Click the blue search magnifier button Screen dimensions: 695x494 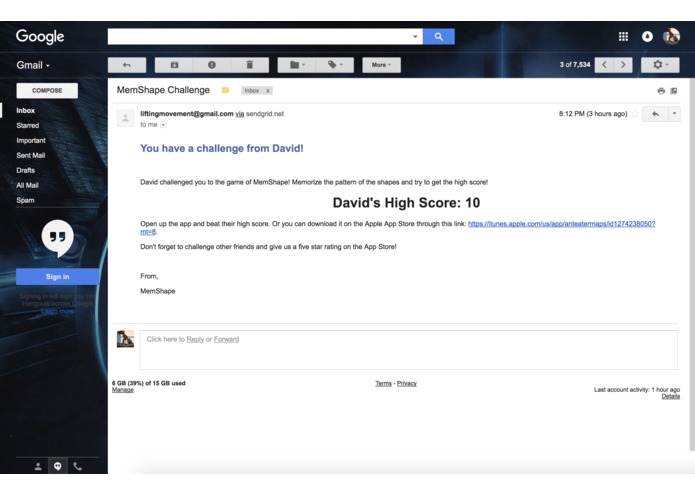click(x=438, y=37)
